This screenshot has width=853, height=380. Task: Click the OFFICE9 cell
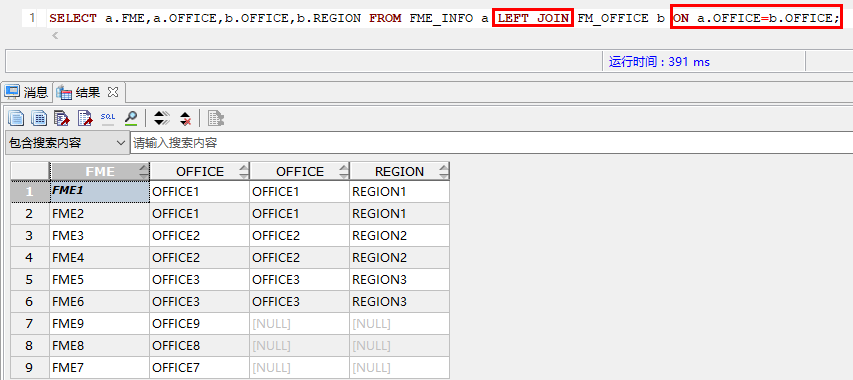pos(200,323)
